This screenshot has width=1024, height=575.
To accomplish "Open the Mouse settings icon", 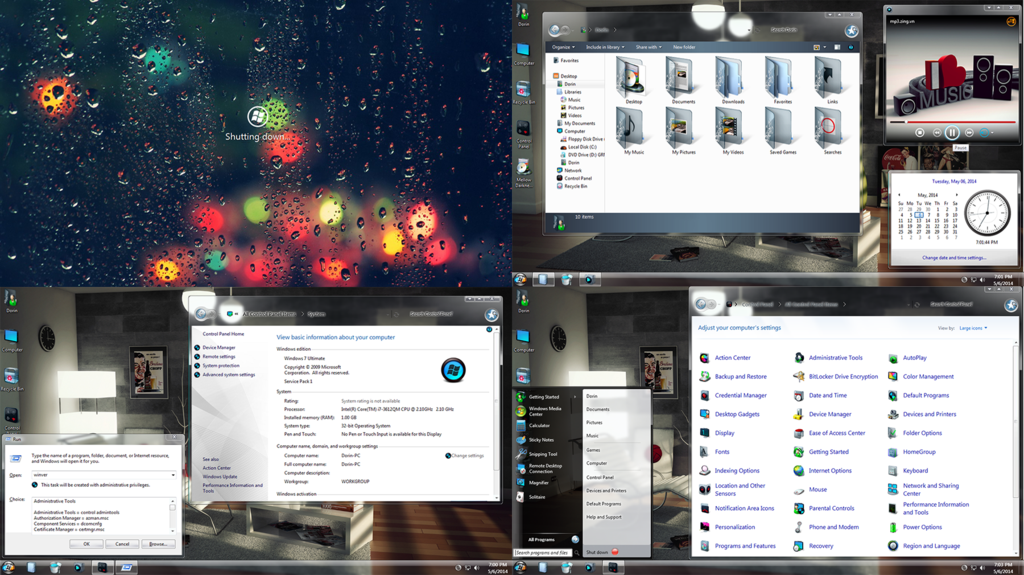I will [x=799, y=489].
